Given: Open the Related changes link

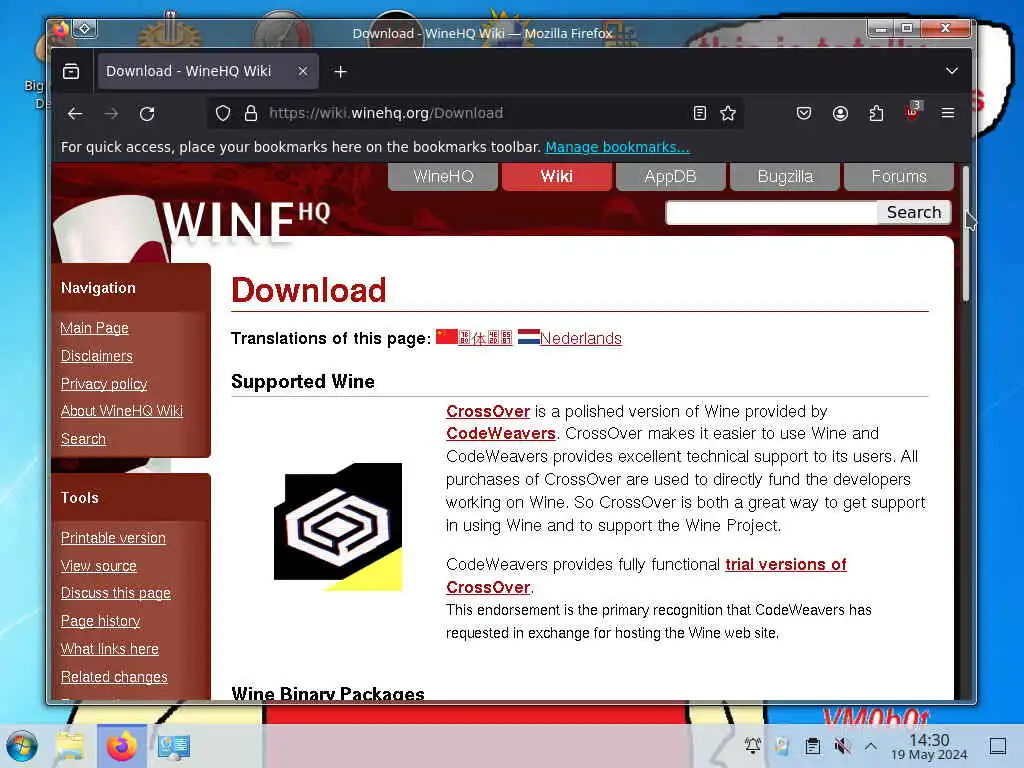Looking at the screenshot, I should tap(114, 677).
